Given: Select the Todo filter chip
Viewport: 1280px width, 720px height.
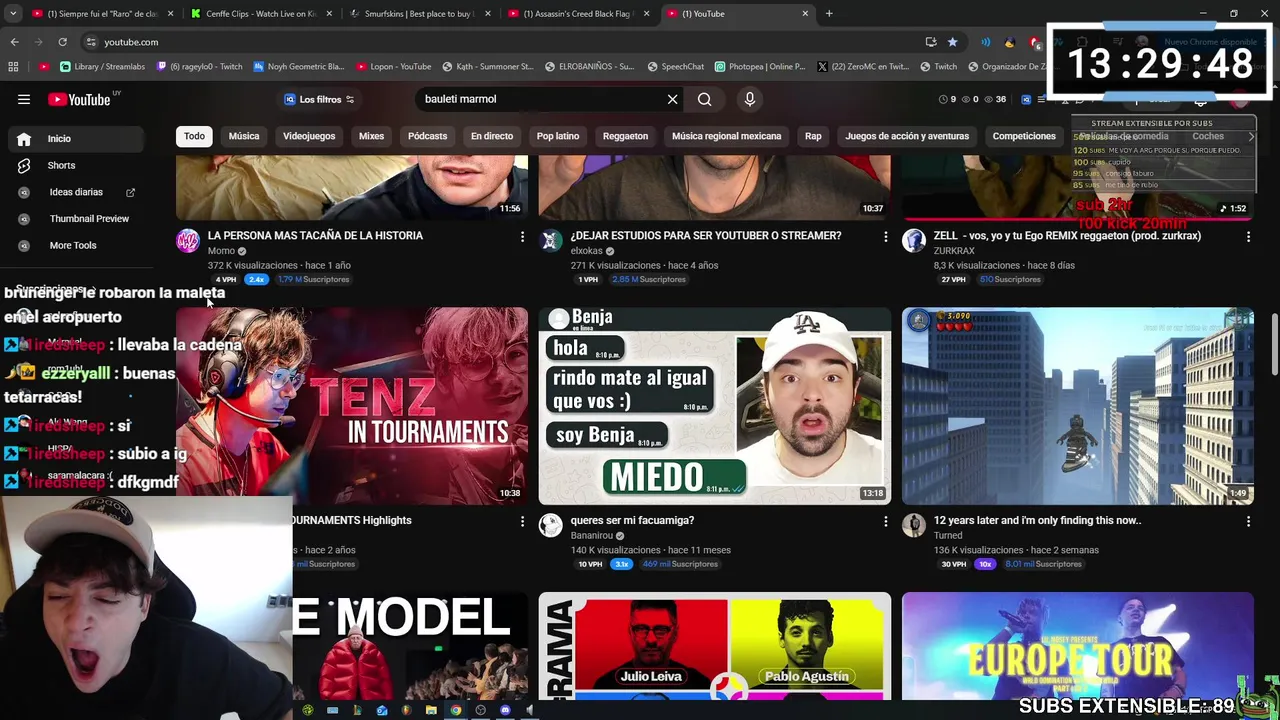Looking at the screenshot, I should (x=194, y=136).
